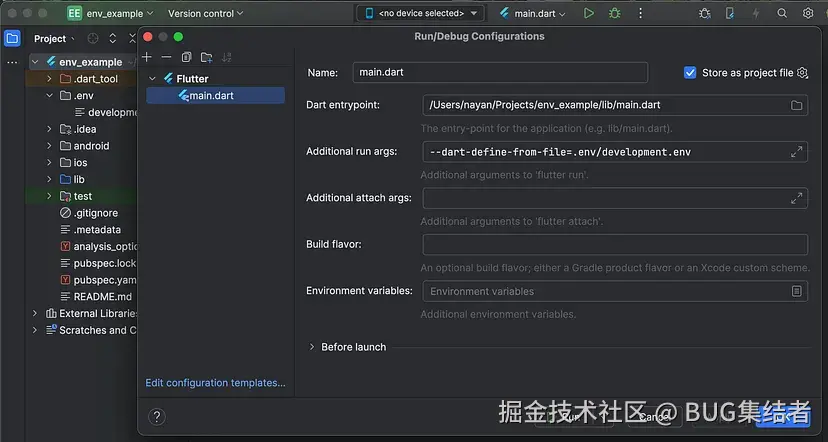Expand the lib folder chevron
This screenshot has height=442, width=828.
click(x=49, y=180)
